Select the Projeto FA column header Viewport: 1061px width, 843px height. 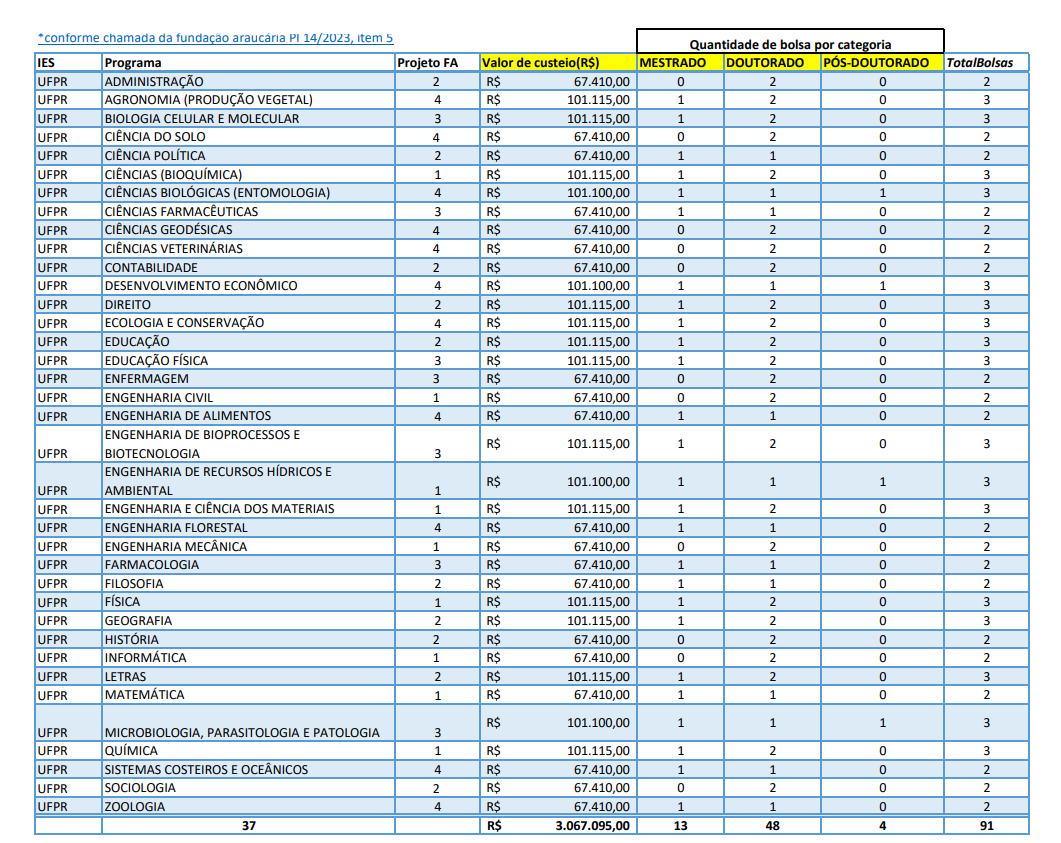437,62
